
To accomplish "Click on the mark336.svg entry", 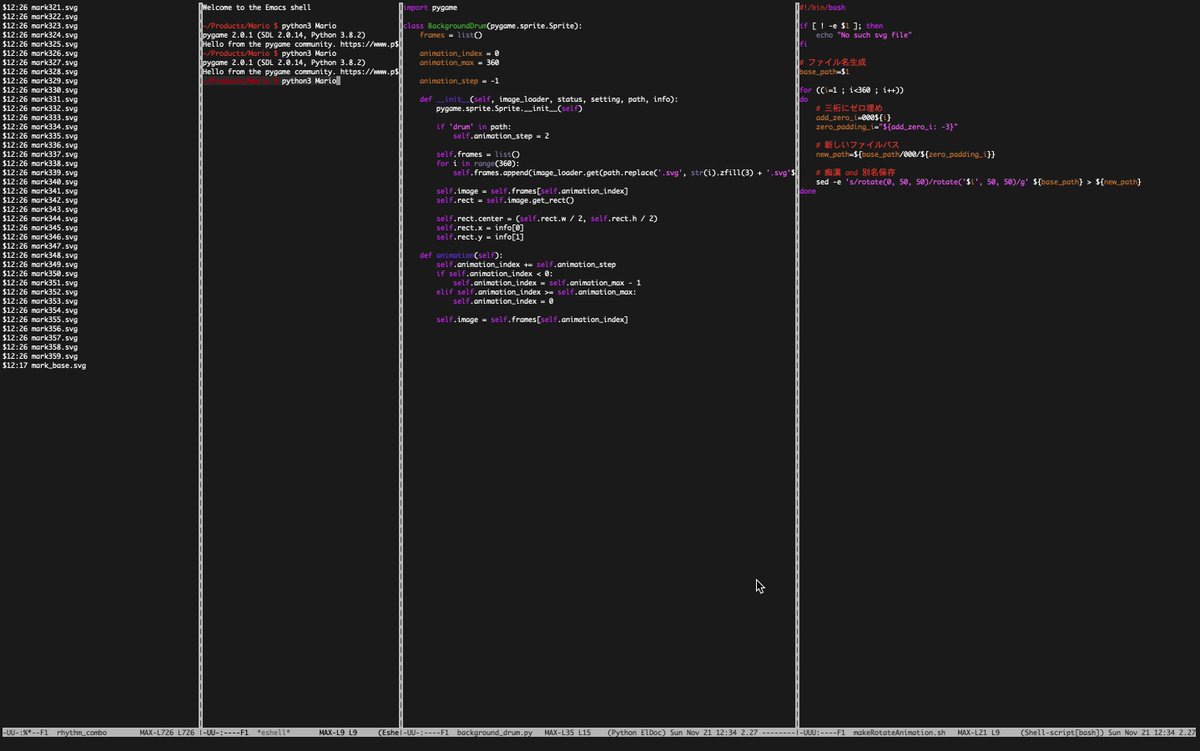I will 40,145.
